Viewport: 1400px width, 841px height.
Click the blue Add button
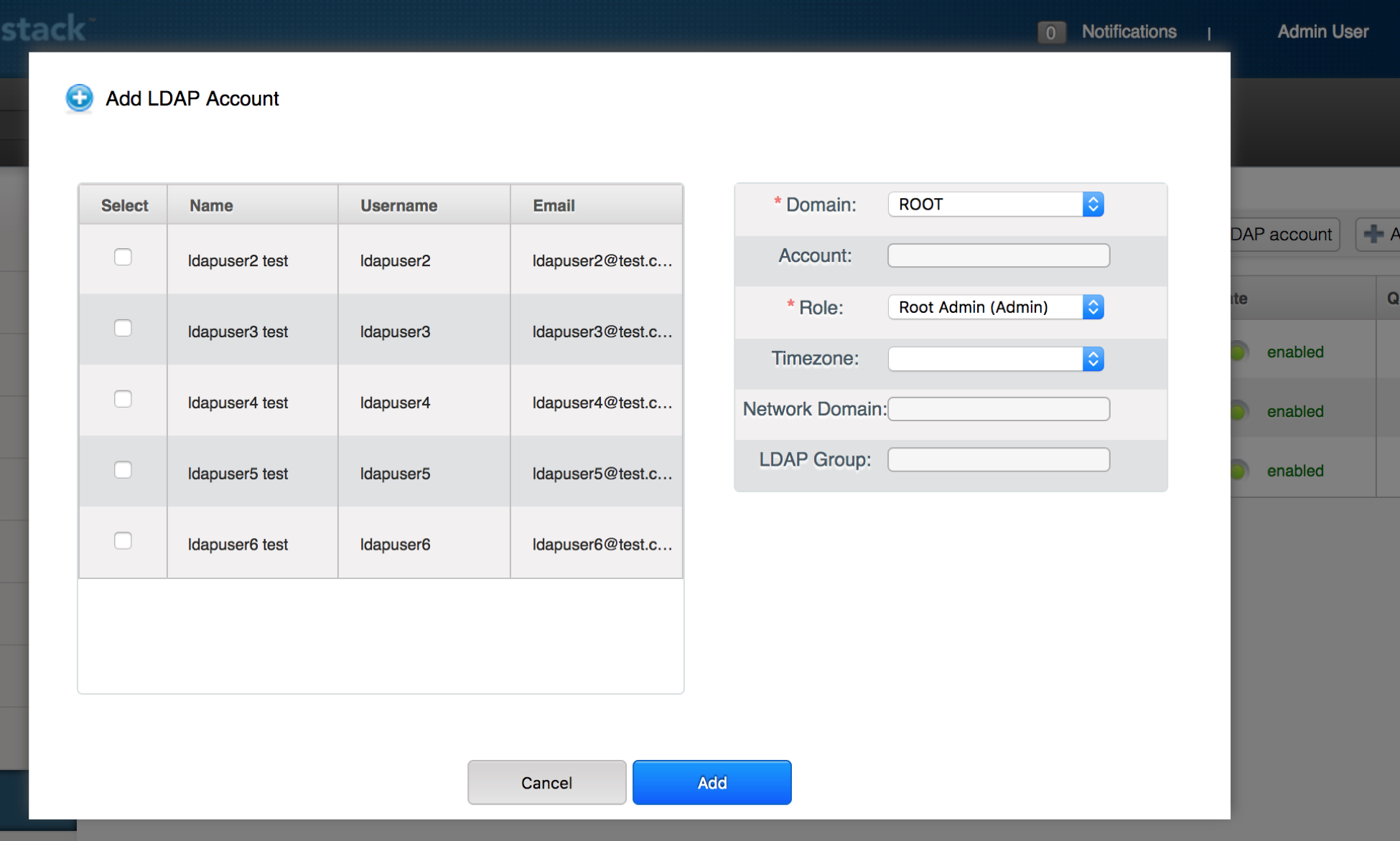[712, 783]
